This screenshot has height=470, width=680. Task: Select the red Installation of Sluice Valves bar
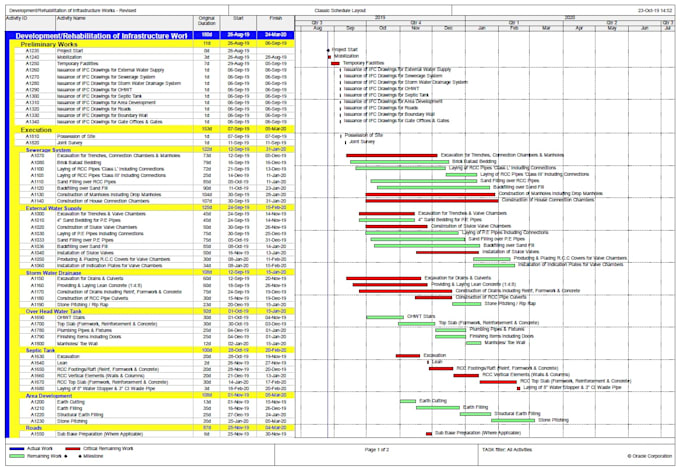click(x=448, y=252)
